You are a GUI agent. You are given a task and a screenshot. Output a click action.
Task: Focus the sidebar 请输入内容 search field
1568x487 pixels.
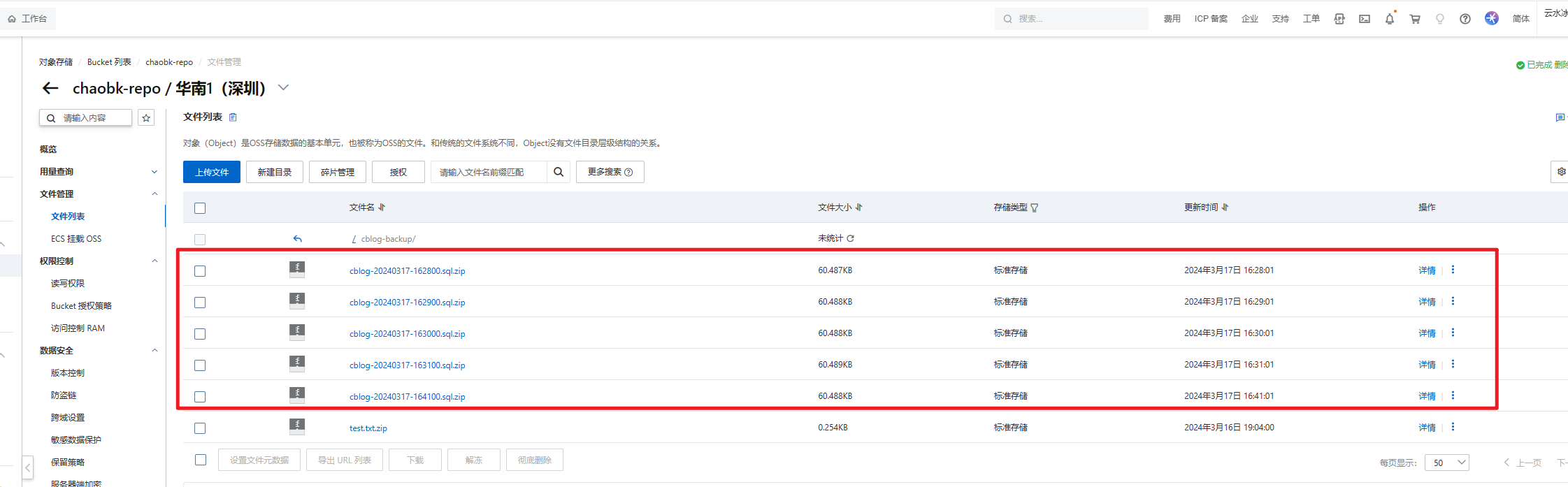click(85, 118)
